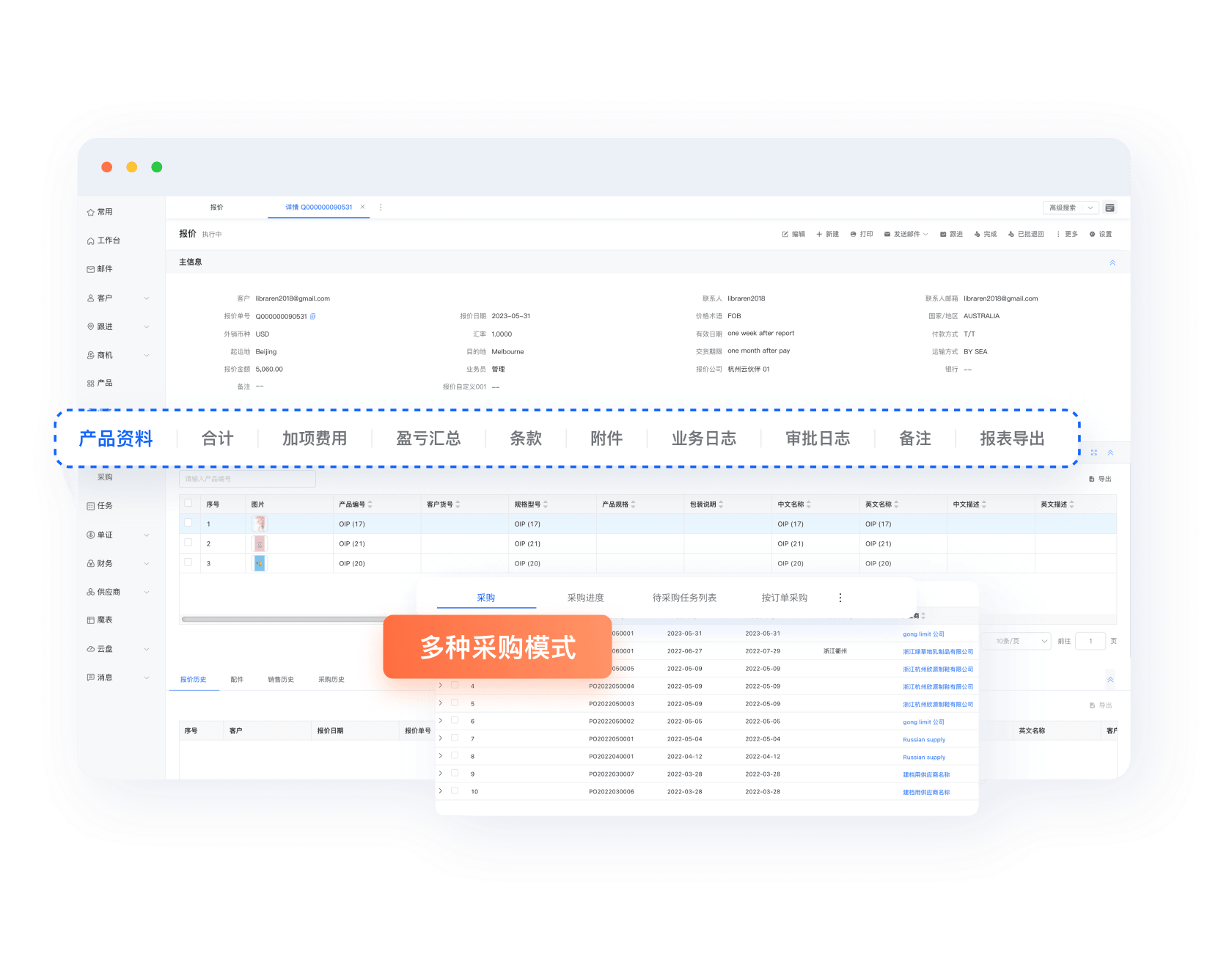Click the 跟进 follow-up toolbar icon
This screenshot has width=1232, height=954.
click(x=943, y=235)
